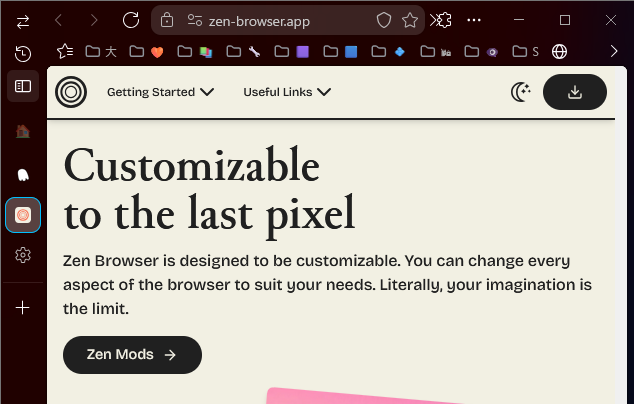The height and width of the screenshot is (404, 634).
Task: Open the bookmark folder with the heart
Action: 146,52
